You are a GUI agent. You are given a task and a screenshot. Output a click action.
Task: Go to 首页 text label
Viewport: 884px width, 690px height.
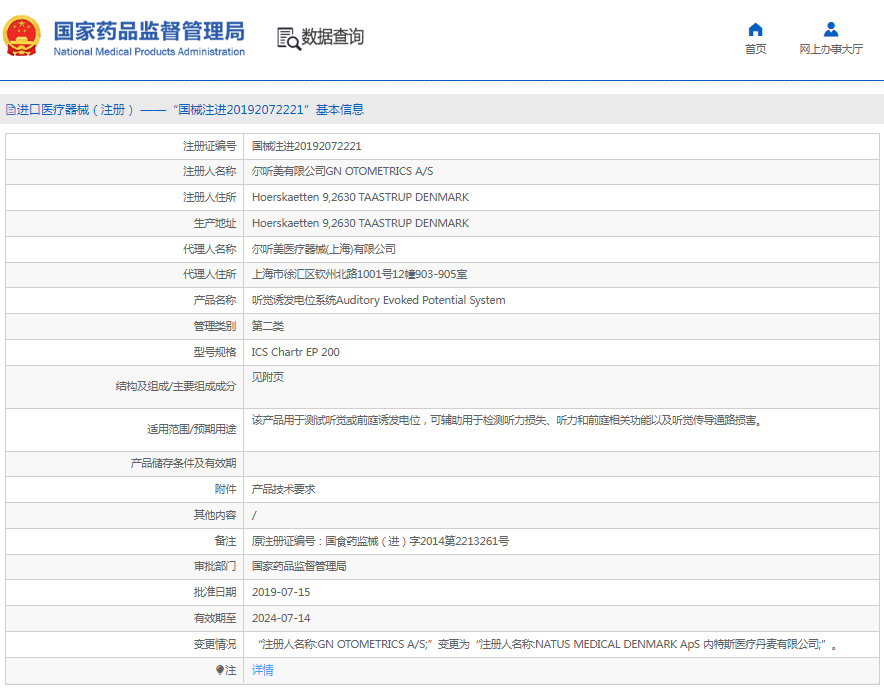755,49
